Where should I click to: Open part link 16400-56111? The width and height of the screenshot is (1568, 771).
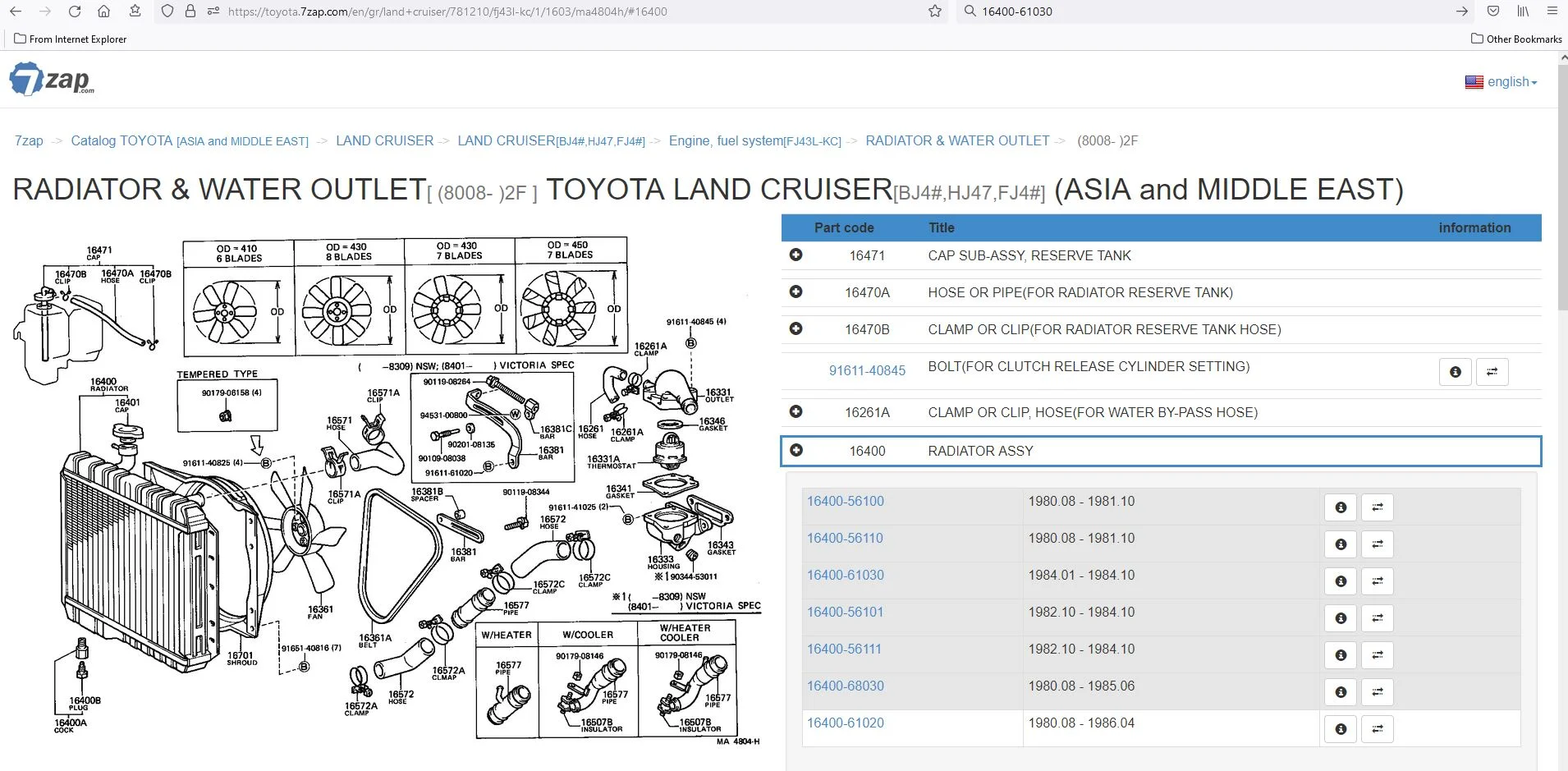coord(844,649)
